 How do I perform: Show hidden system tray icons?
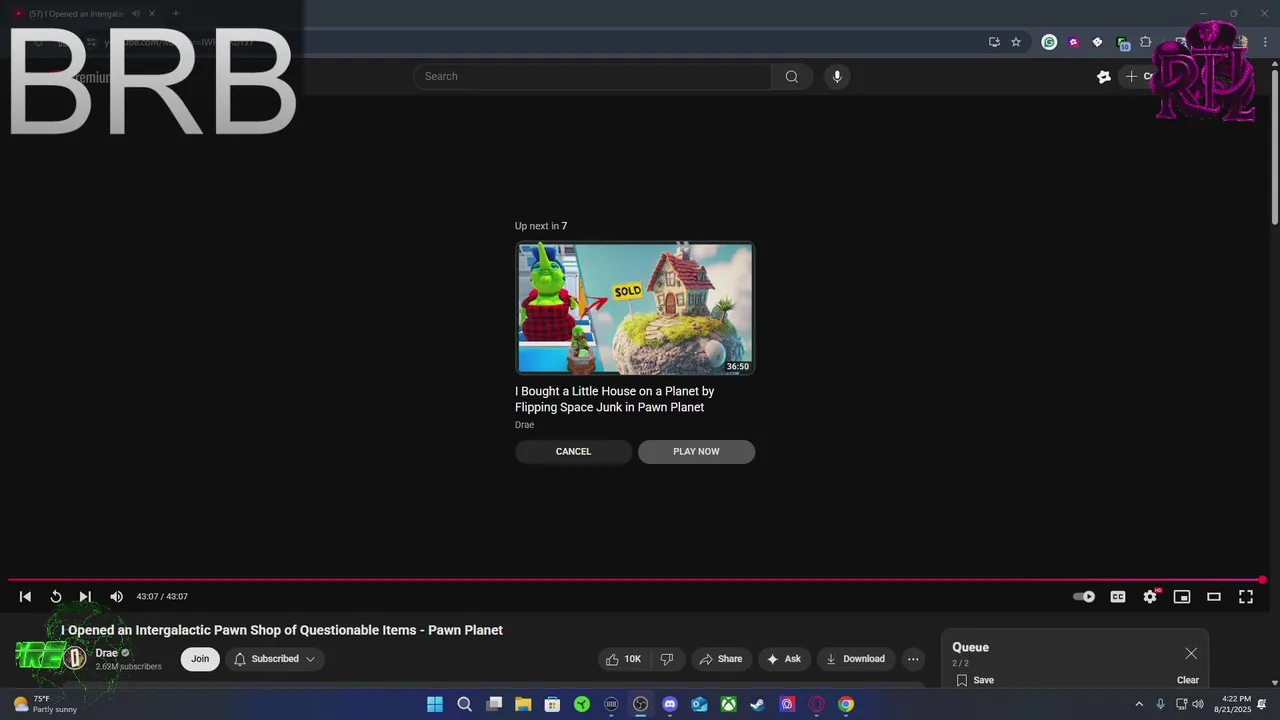1138,704
